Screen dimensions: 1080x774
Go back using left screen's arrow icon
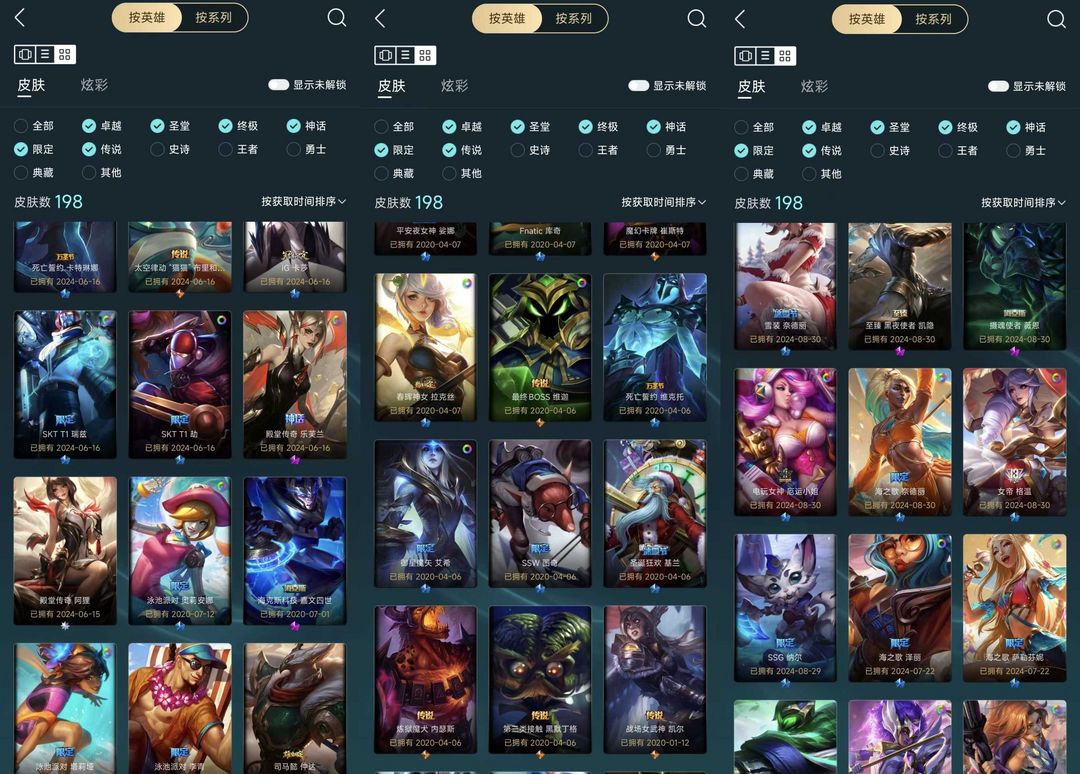tap(20, 18)
